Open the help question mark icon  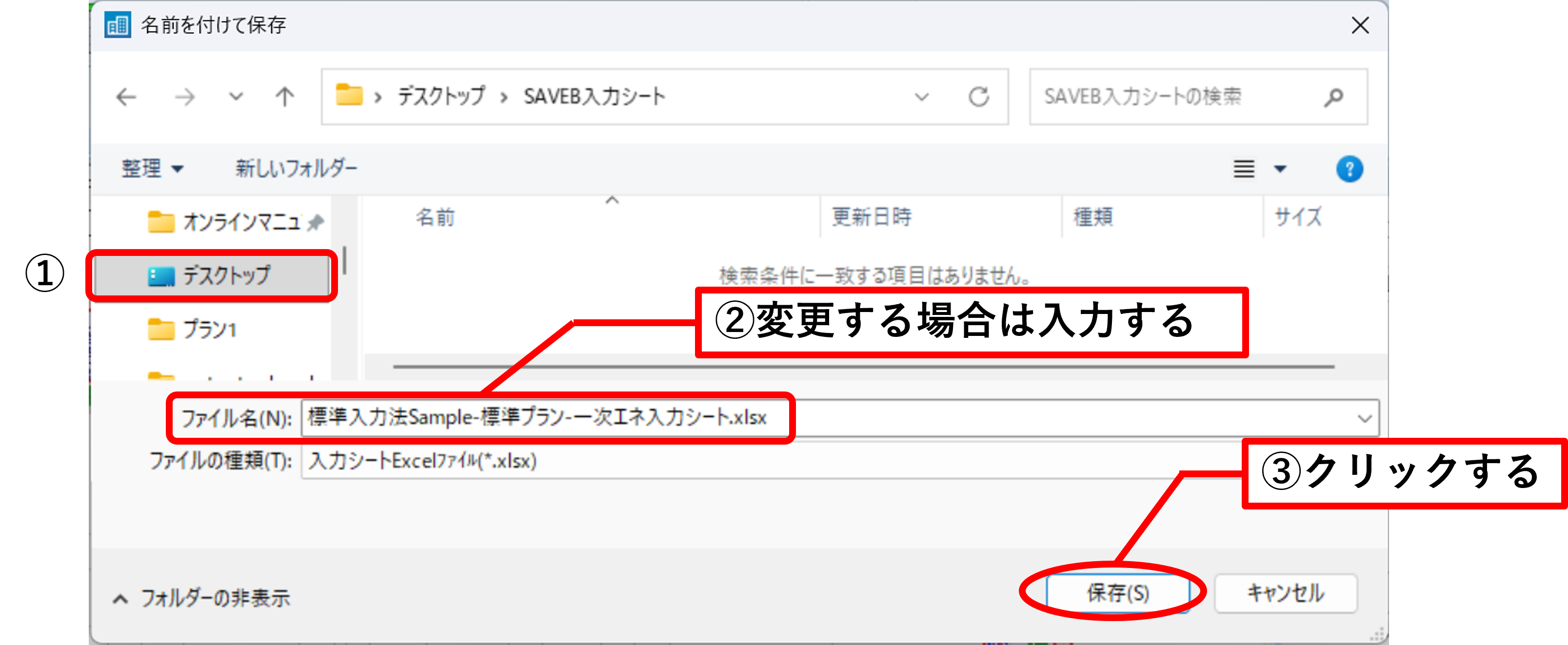click(1349, 169)
